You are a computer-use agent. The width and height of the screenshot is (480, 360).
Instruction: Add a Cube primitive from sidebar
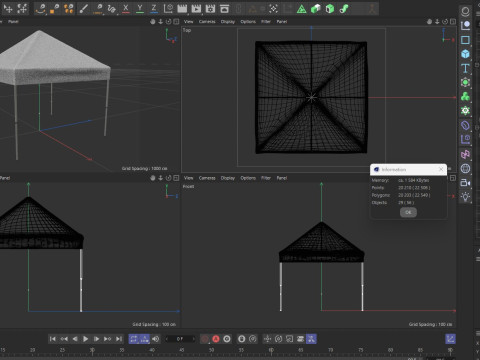click(465, 54)
